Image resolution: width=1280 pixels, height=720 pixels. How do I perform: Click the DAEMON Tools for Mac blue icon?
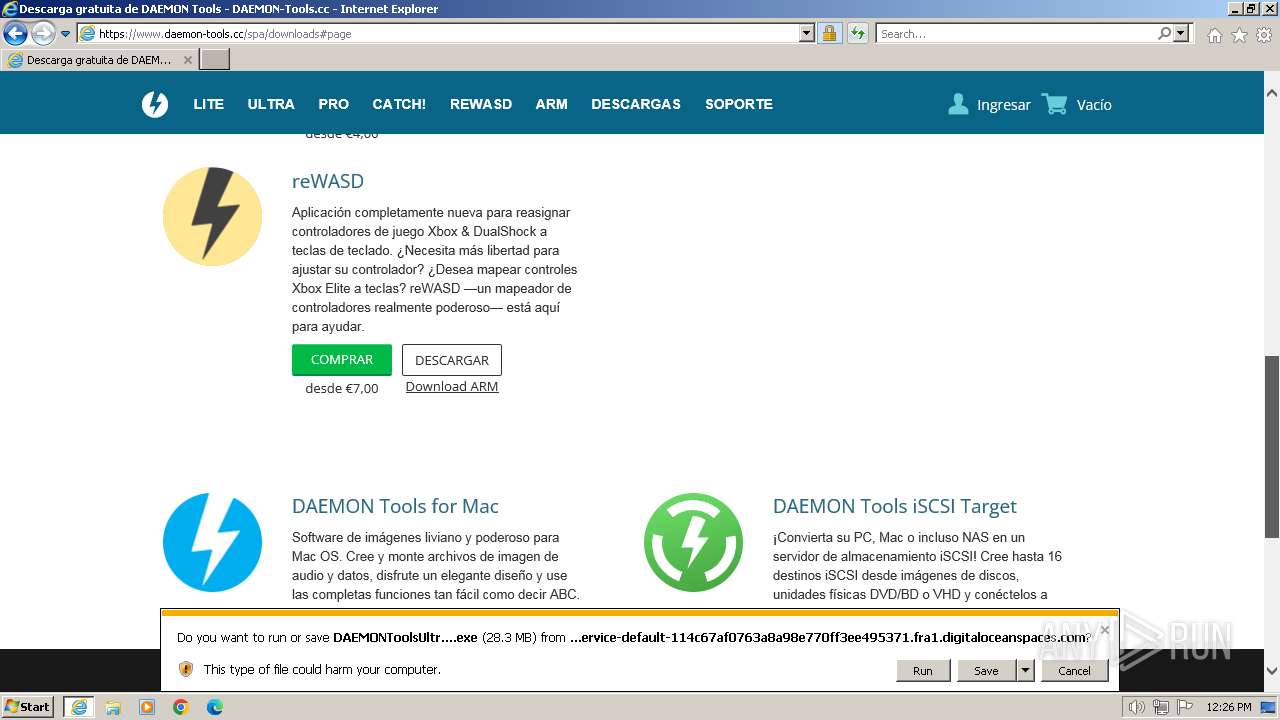pyautogui.click(x=212, y=542)
